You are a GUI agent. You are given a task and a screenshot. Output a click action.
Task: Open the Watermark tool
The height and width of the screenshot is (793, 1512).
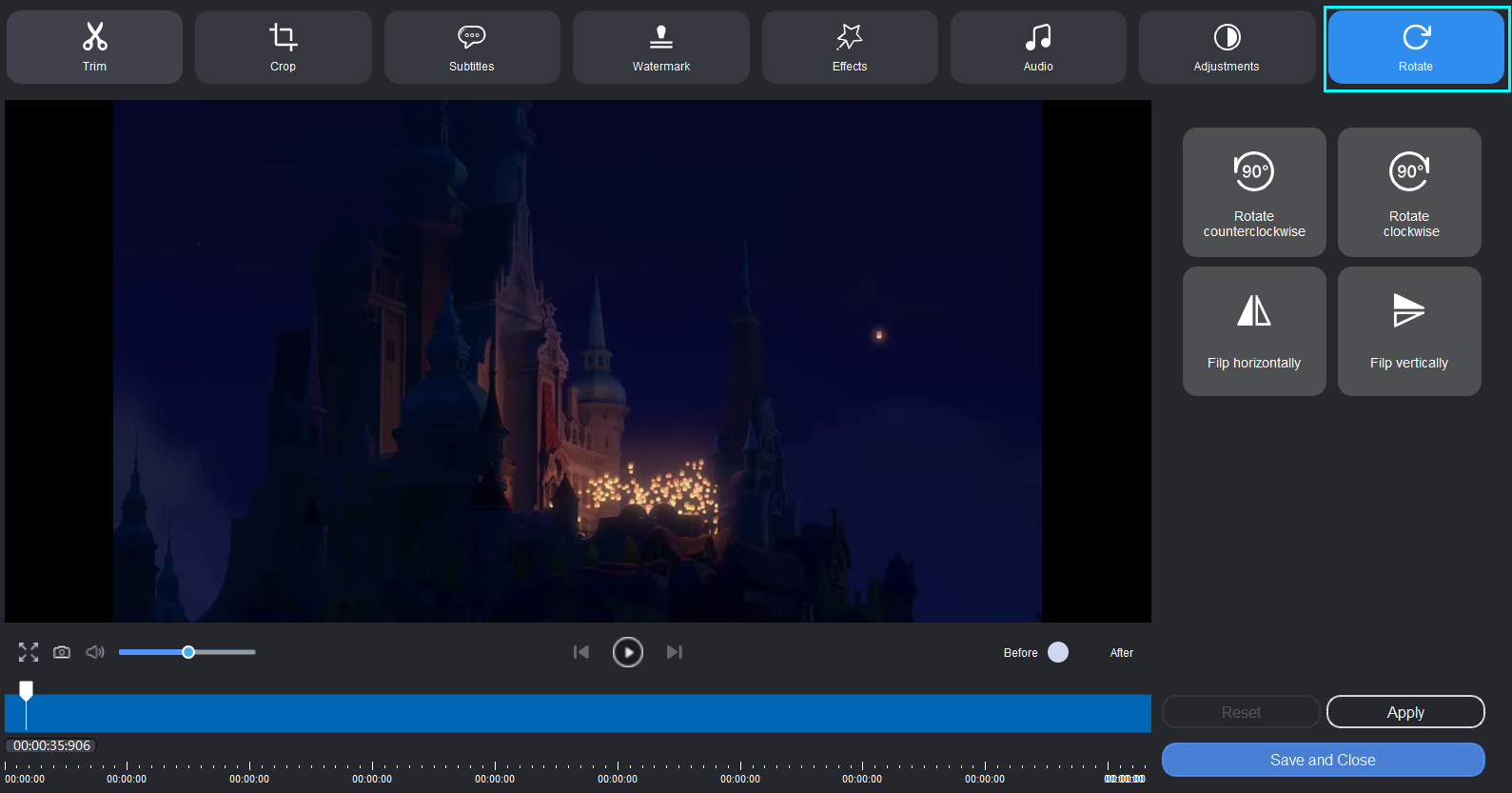point(660,47)
